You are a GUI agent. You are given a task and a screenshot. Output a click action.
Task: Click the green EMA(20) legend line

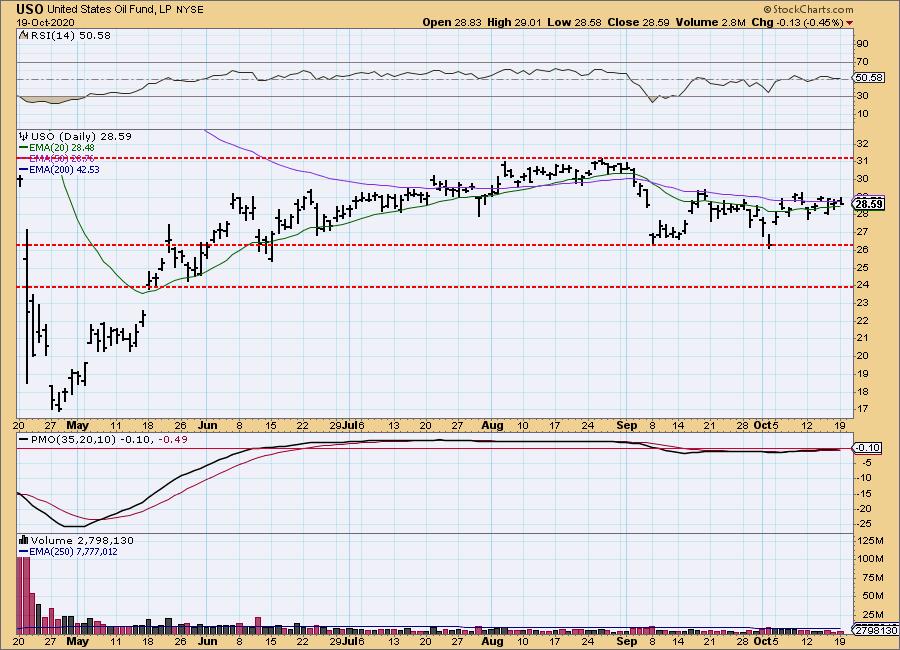tap(24, 148)
